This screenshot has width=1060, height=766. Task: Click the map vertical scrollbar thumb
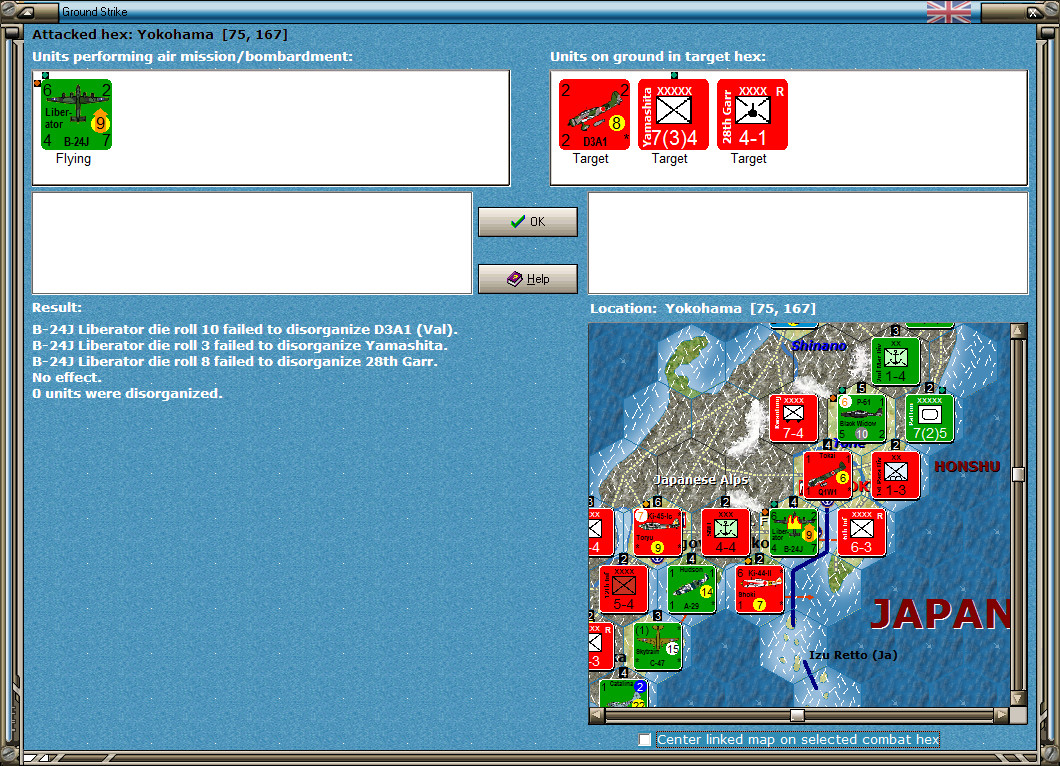click(x=1018, y=474)
